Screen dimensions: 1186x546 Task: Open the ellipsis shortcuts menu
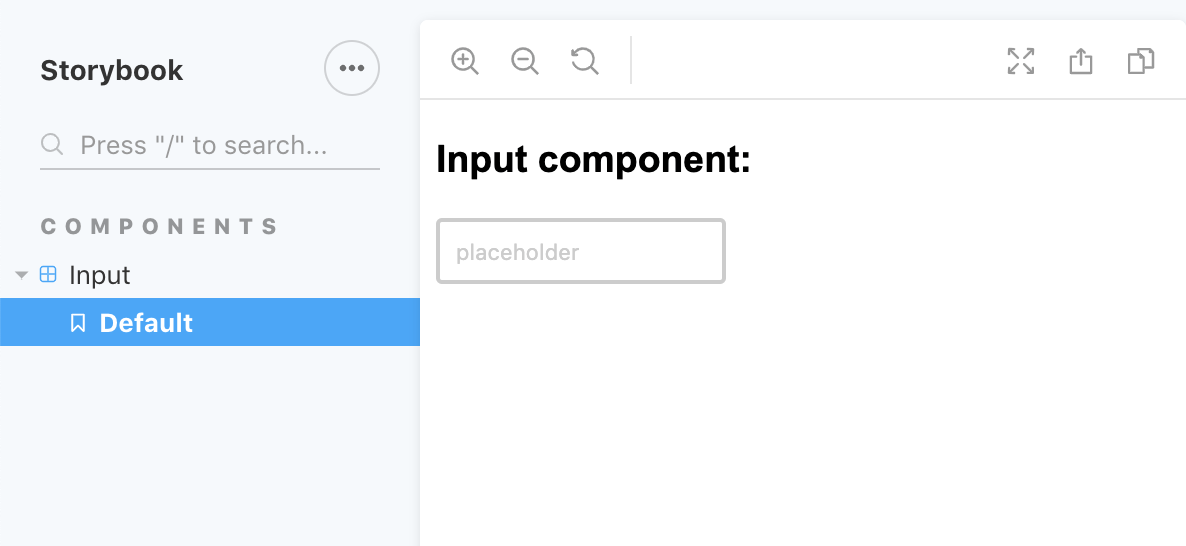pos(352,68)
